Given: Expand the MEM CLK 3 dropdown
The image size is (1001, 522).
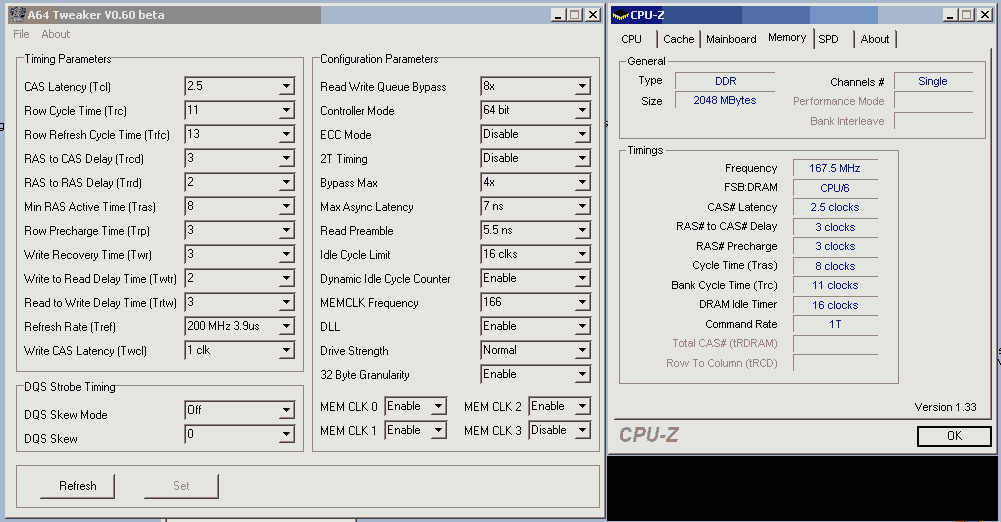Looking at the screenshot, I should click(x=582, y=431).
